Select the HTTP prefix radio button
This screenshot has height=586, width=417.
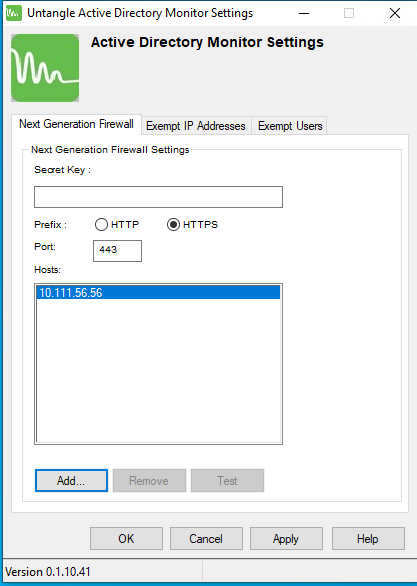point(101,225)
